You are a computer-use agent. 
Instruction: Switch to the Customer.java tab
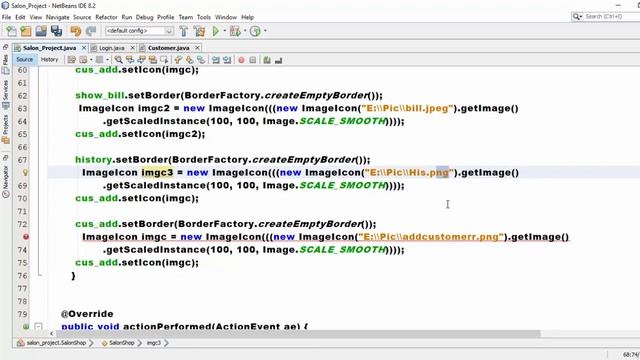[x=168, y=48]
